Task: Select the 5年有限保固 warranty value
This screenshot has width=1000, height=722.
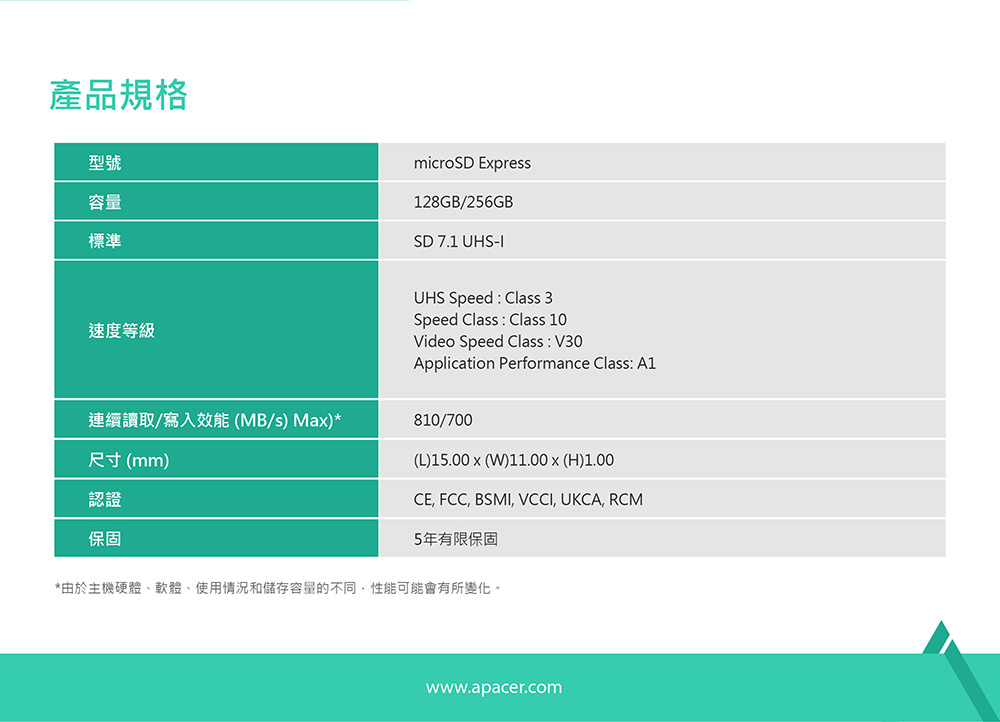Action: click(x=455, y=539)
